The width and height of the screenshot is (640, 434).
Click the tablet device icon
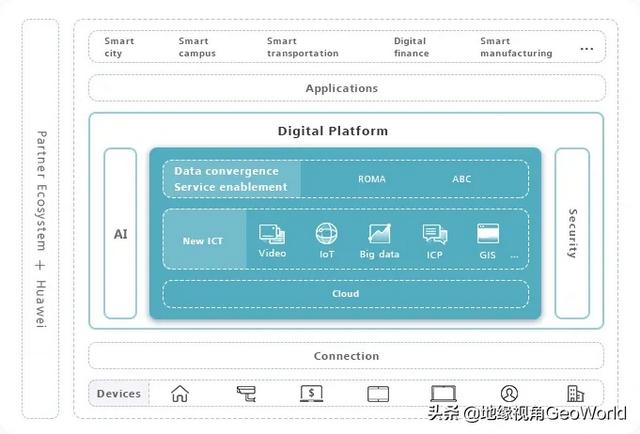378,394
